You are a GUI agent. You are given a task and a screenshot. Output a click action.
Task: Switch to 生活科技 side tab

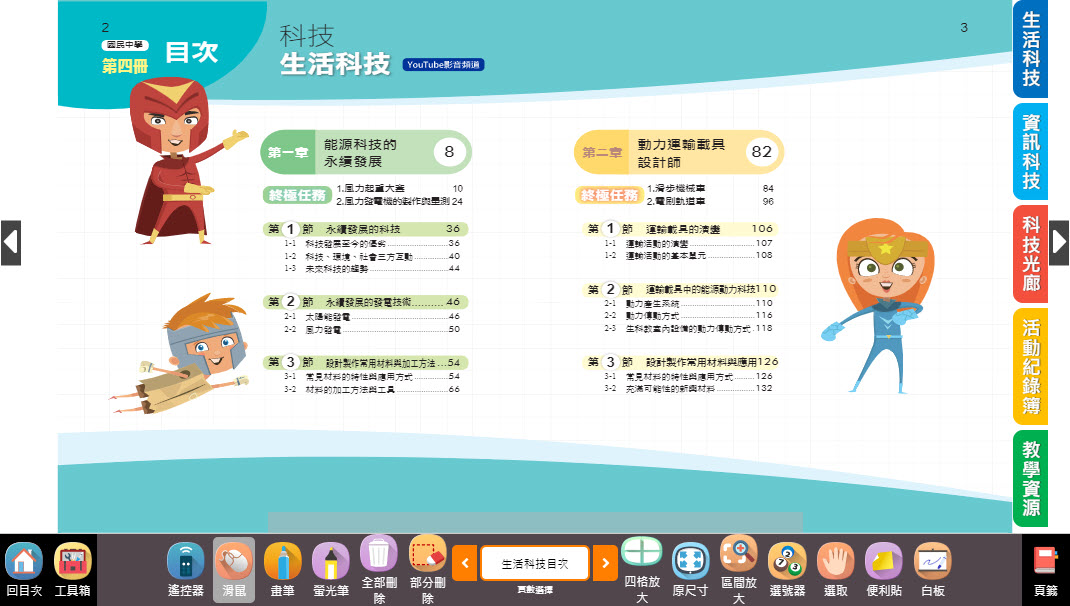(x=1030, y=49)
